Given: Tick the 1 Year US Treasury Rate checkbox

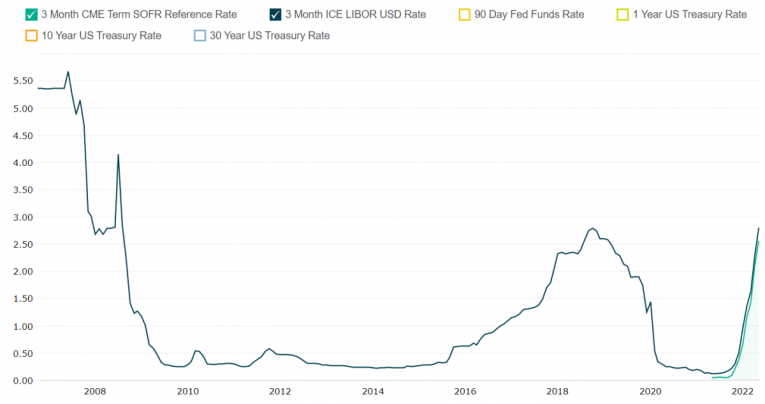Looking at the screenshot, I should pos(622,15).
